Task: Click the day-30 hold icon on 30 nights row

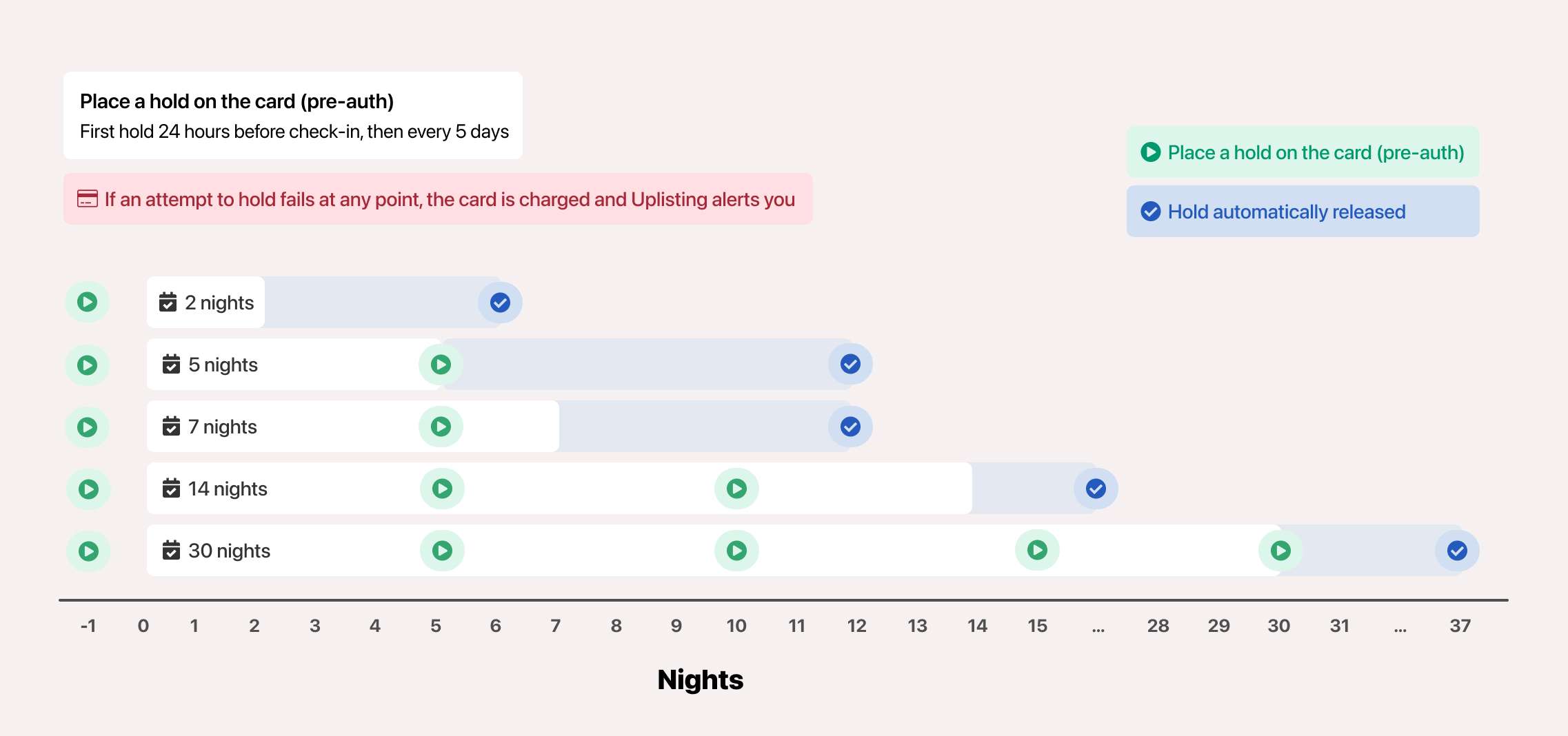Action: pyautogui.click(x=1280, y=550)
